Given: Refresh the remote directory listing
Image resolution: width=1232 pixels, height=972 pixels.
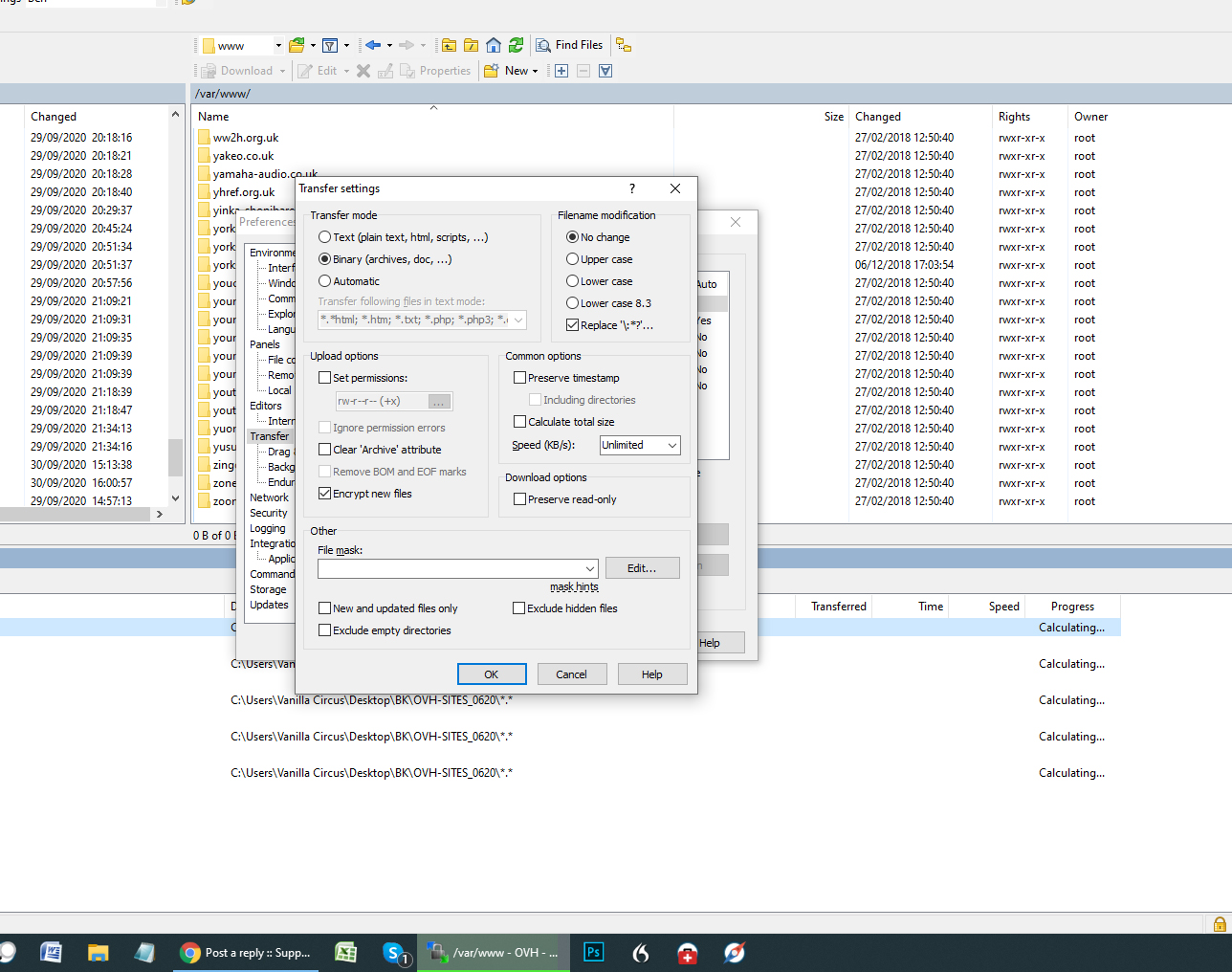Looking at the screenshot, I should (517, 45).
